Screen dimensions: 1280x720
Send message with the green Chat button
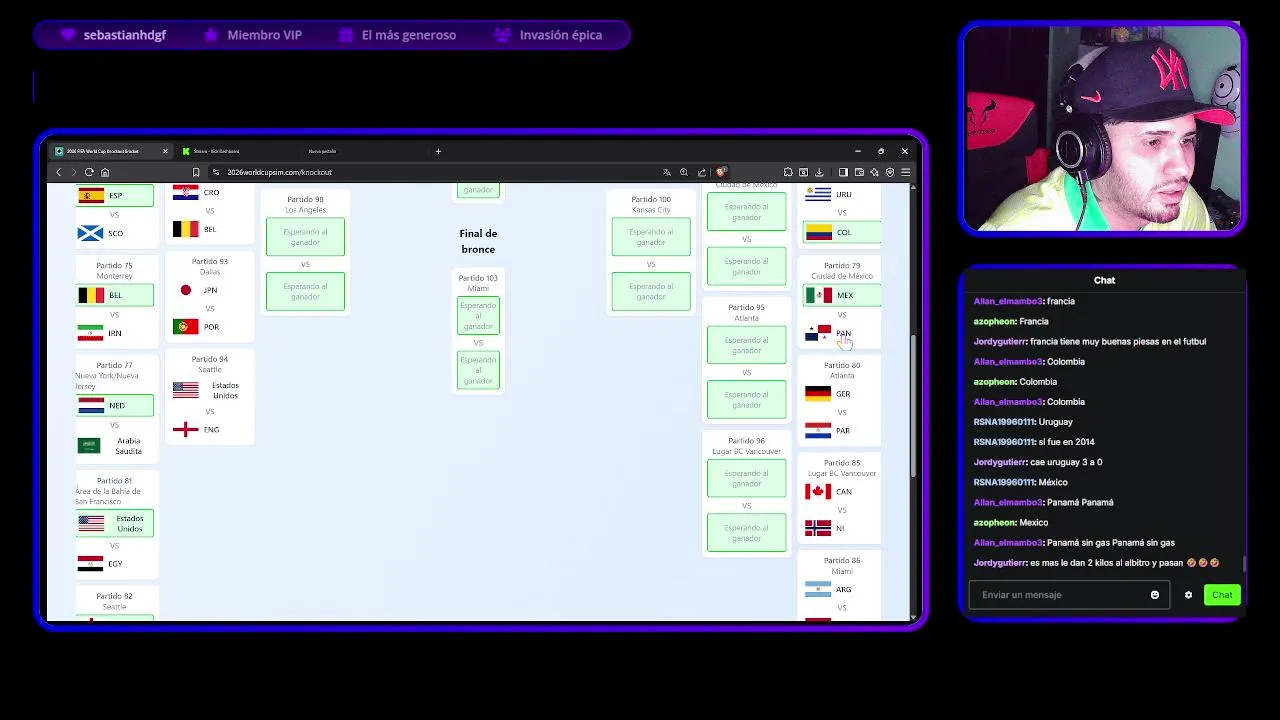[x=1222, y=595]
